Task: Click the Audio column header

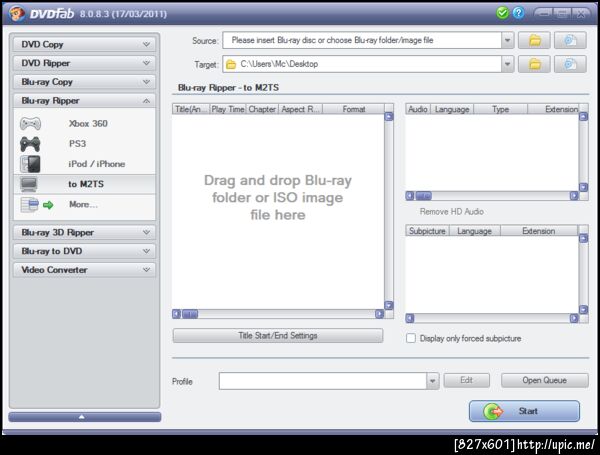Action: 418,109
